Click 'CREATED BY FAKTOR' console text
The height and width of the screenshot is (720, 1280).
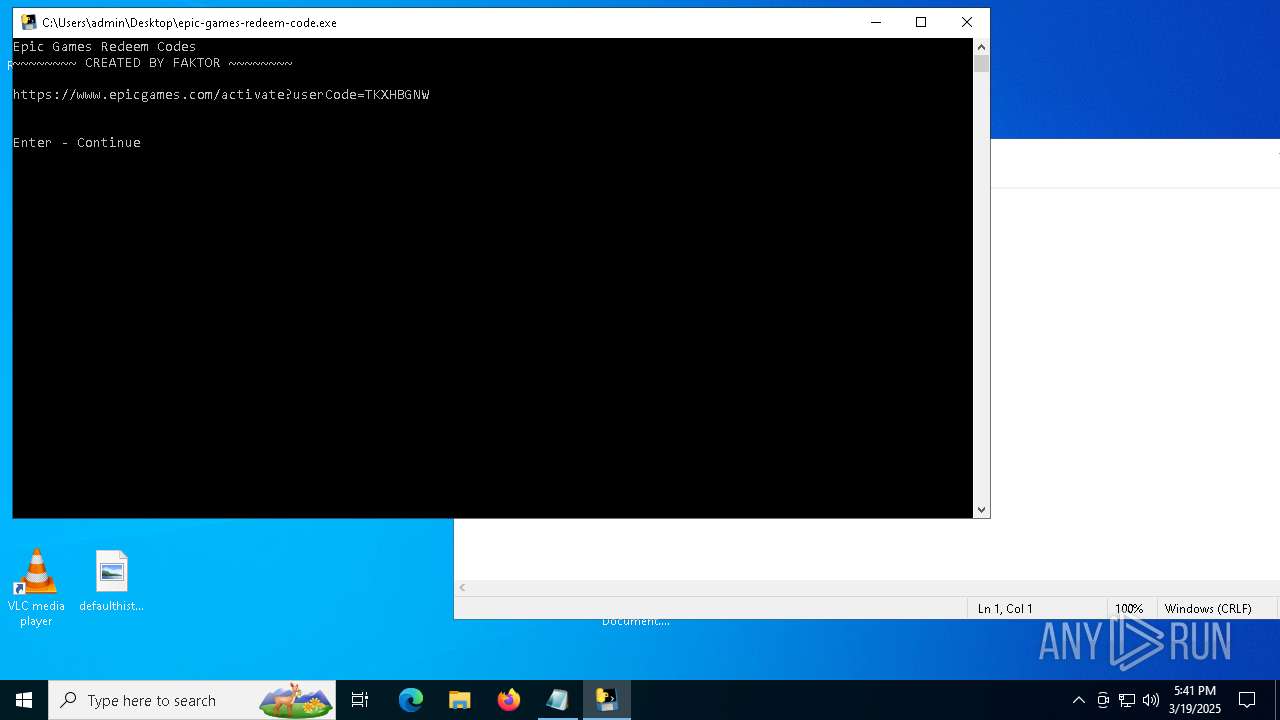coord(152,62)
